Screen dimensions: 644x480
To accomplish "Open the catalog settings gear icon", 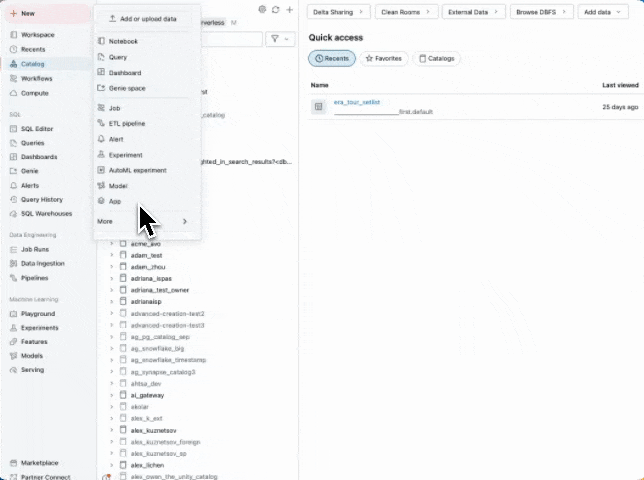I will (262, 9).
